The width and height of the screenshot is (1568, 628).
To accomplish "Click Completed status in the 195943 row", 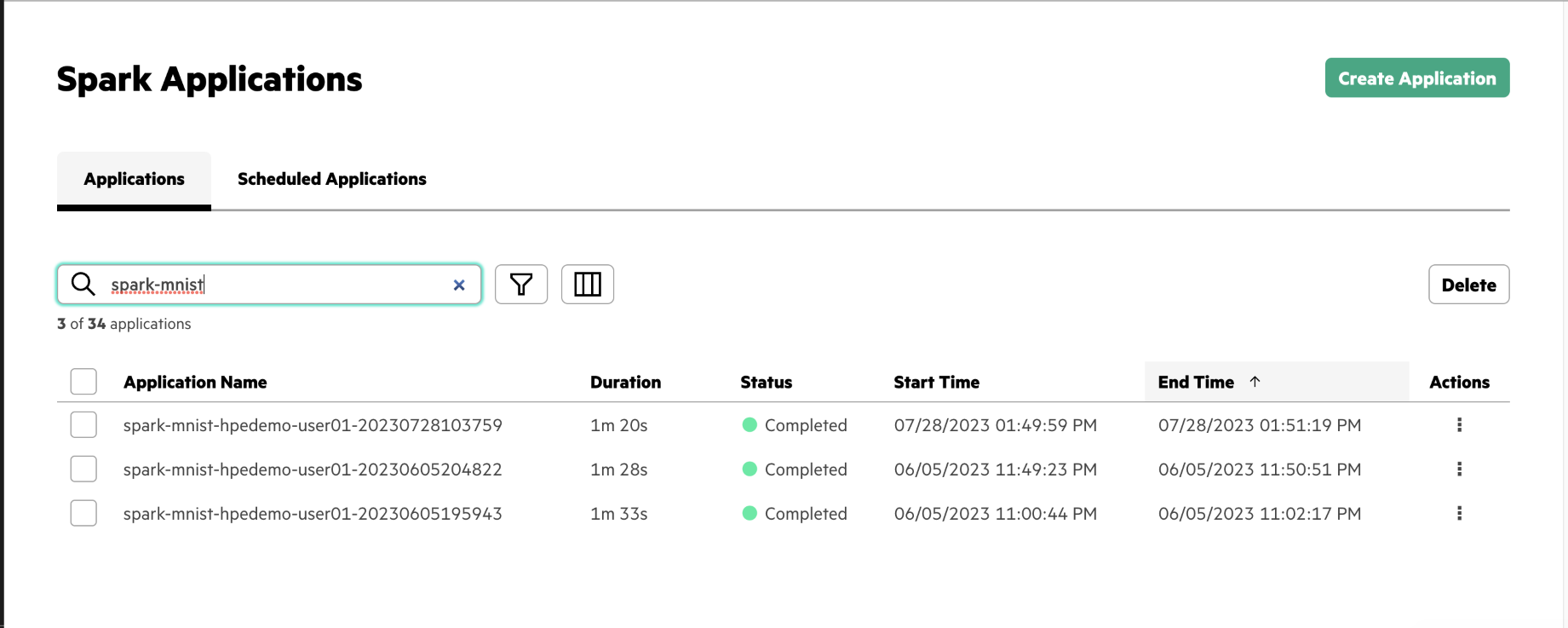I will point(795,513).
